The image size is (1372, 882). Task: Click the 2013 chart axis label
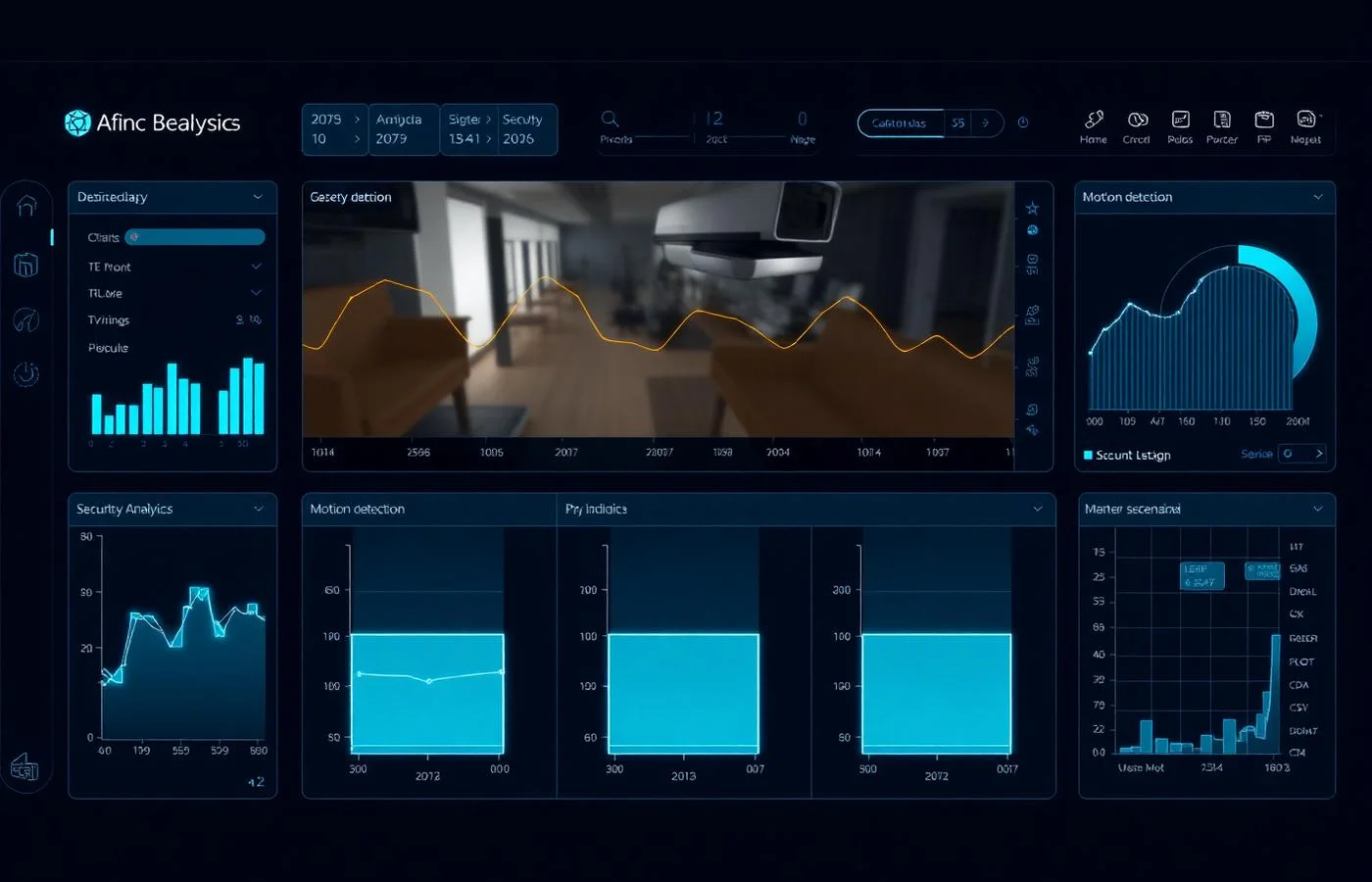click(x=683, y=776)
